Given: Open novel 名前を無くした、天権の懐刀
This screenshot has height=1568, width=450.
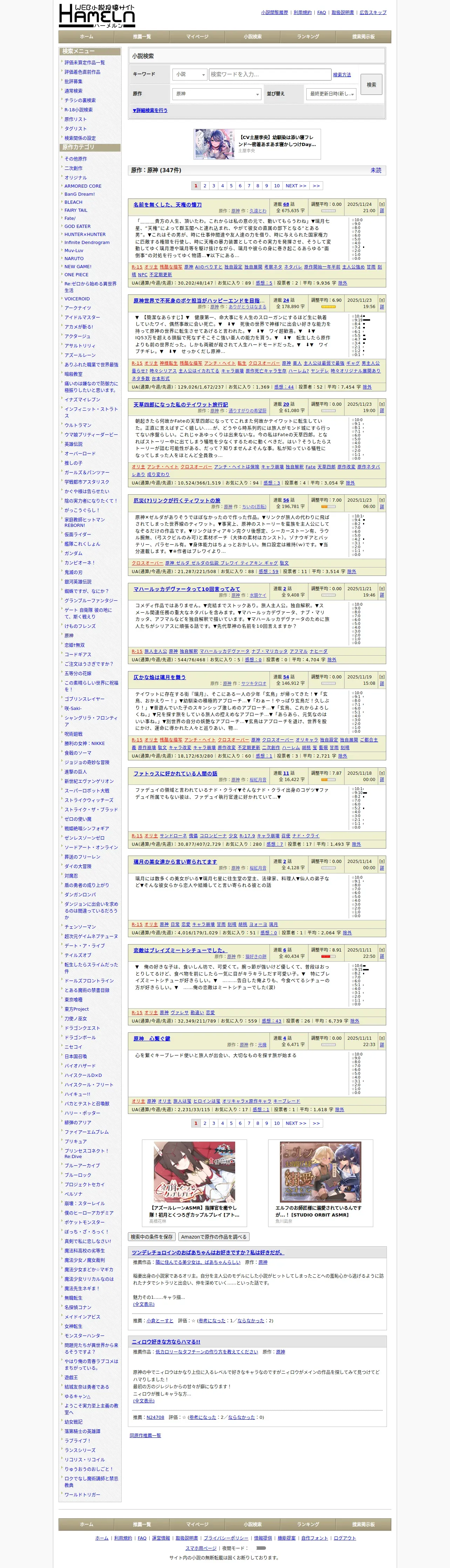Looking at the screenshot, I should 168,204.
